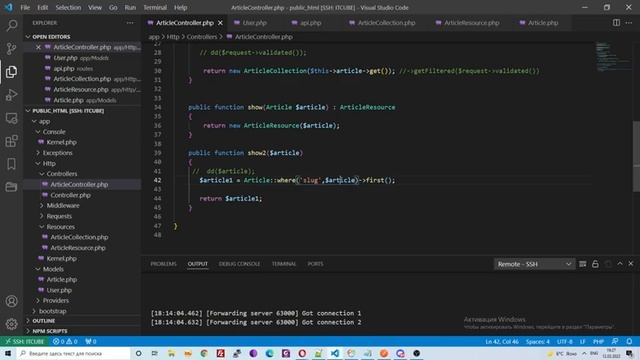Click the editor vertical scrollbar thumb

[x=636, y=156]
